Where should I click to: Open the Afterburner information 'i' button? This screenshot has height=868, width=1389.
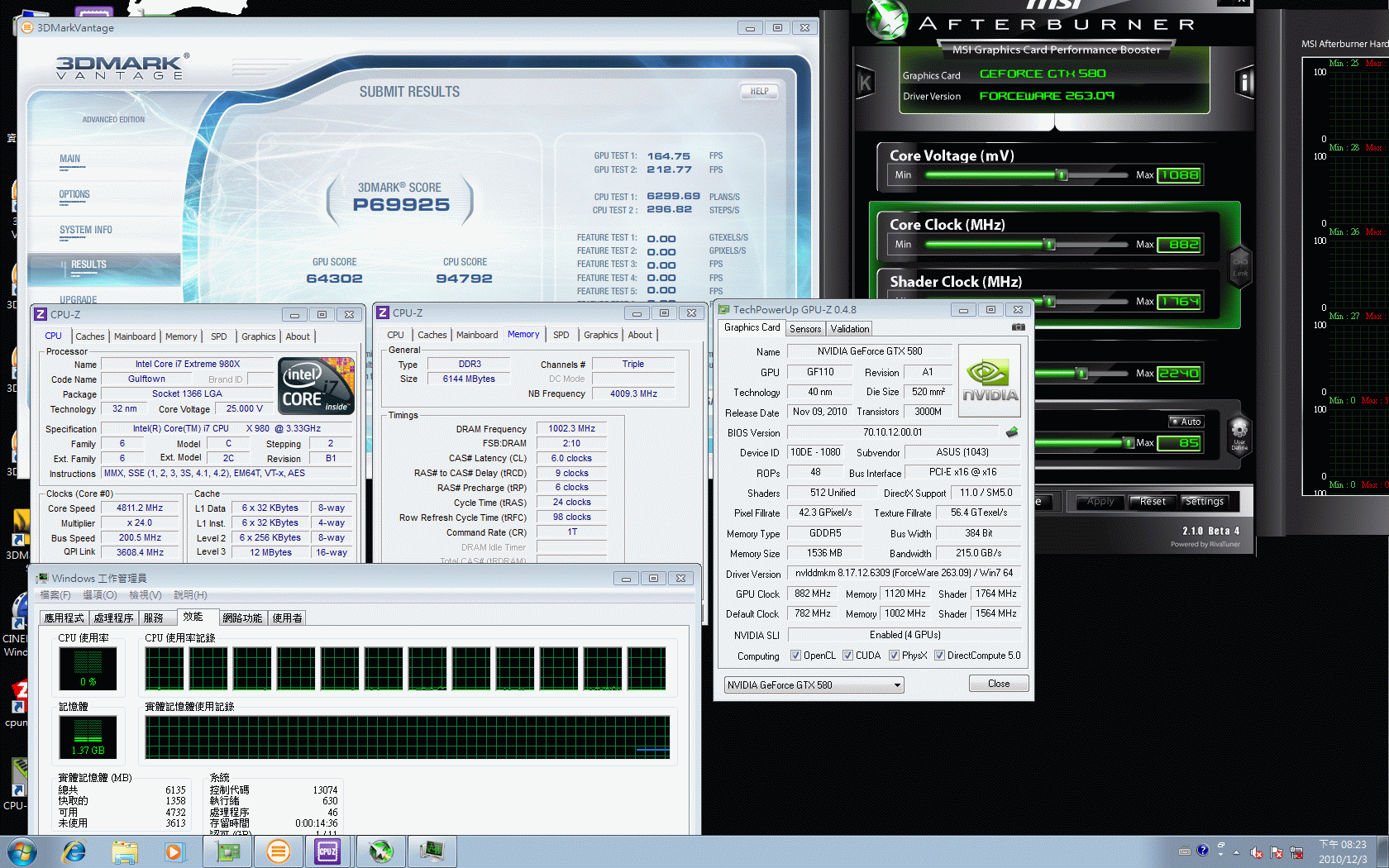click(x=1245, y=82)
